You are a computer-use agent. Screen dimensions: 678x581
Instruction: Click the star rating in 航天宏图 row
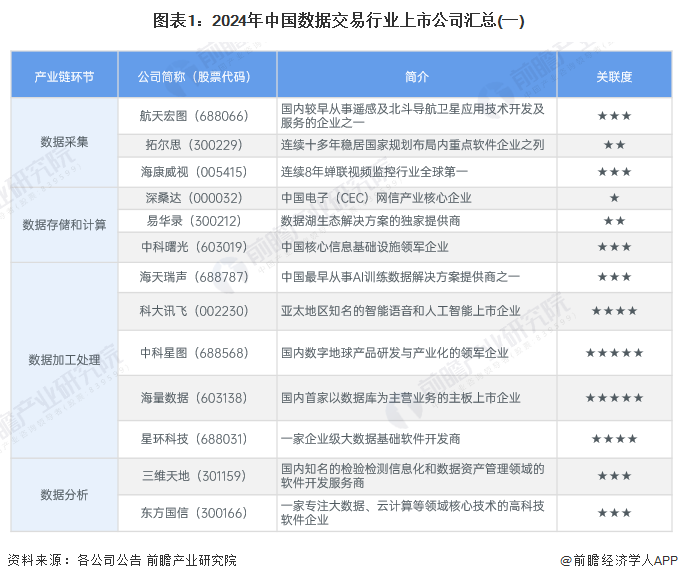pyautogui.click(x=614, y=116)
